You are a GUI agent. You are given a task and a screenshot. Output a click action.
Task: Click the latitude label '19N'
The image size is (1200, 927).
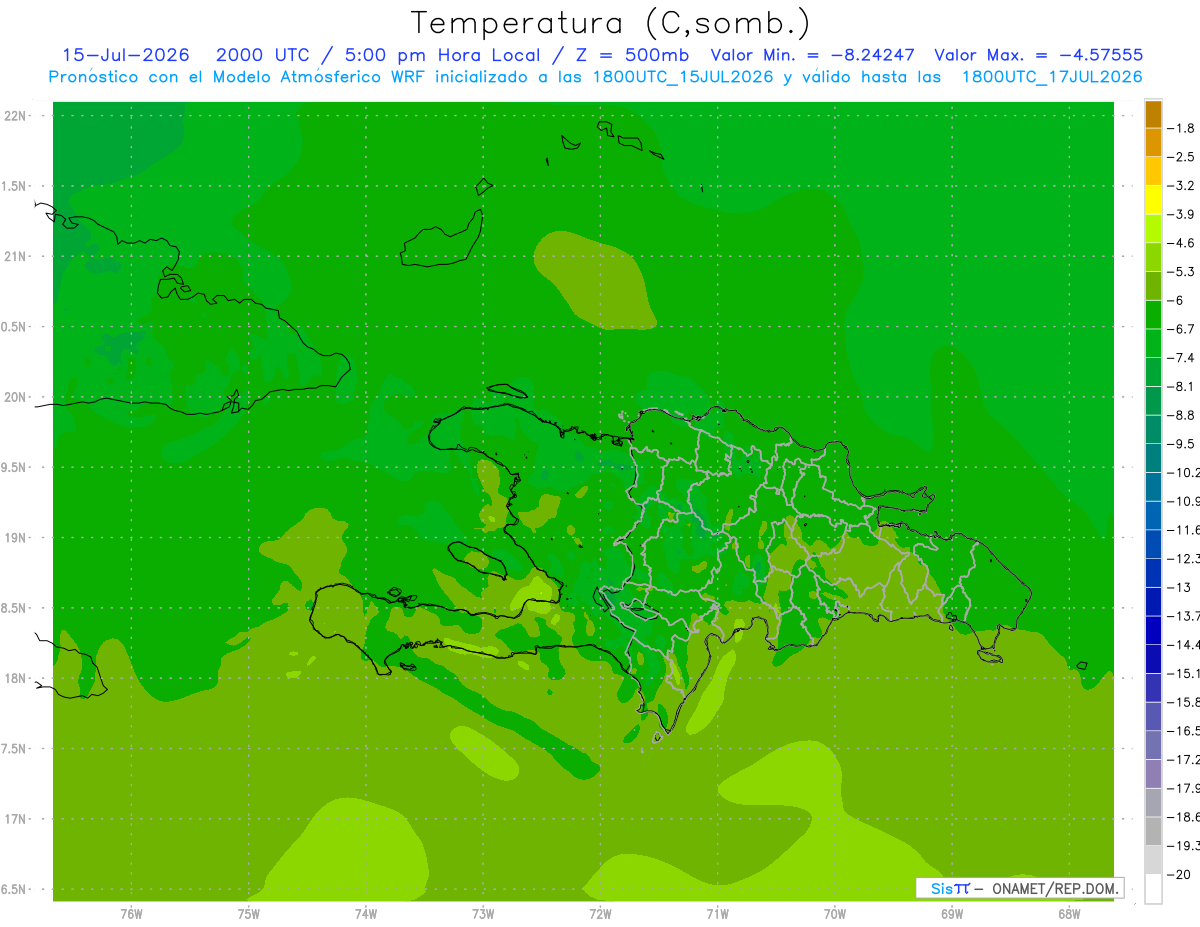click(x=16, y=538)
